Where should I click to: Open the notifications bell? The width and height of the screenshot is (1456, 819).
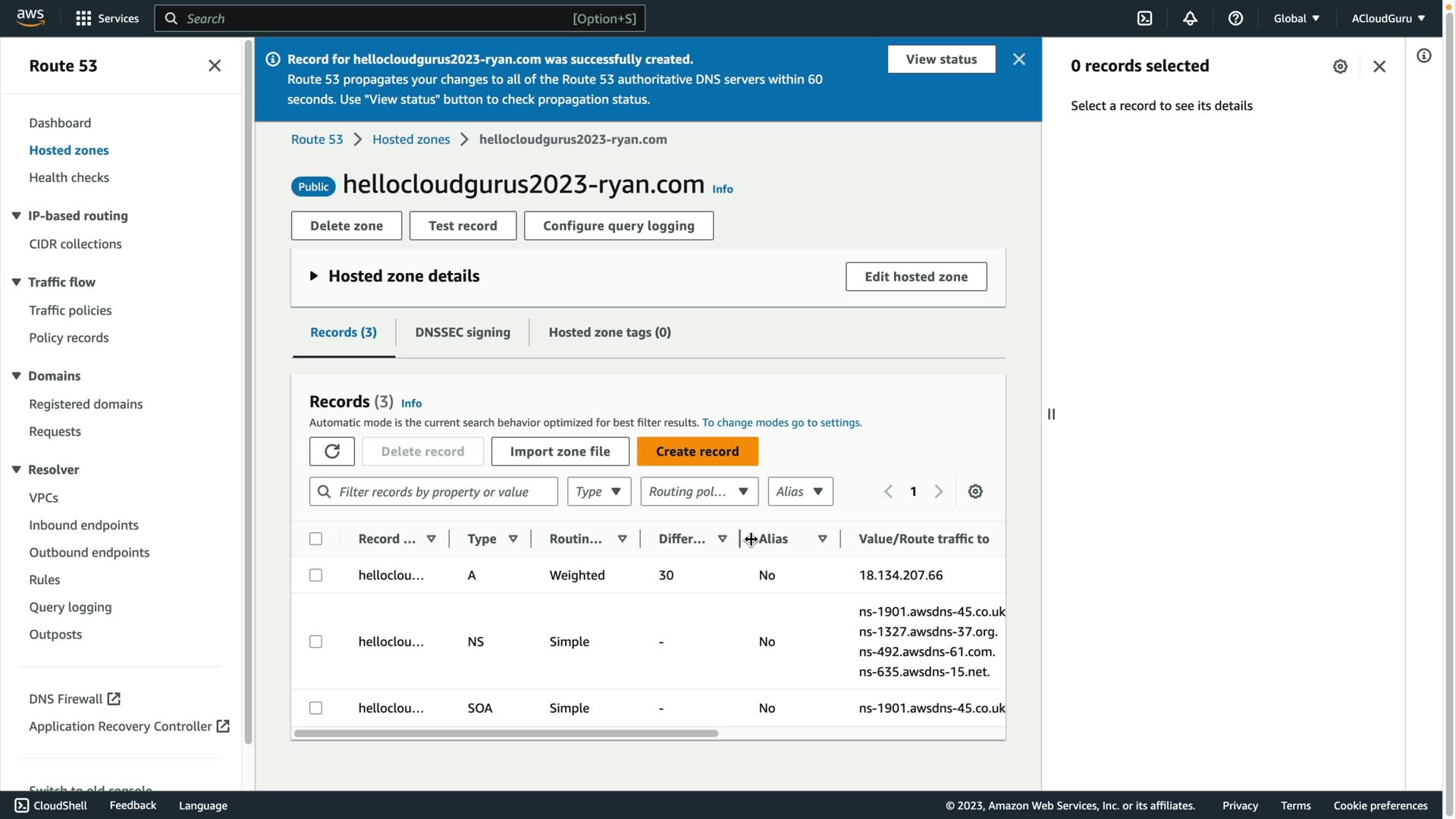coord(1190,18)
